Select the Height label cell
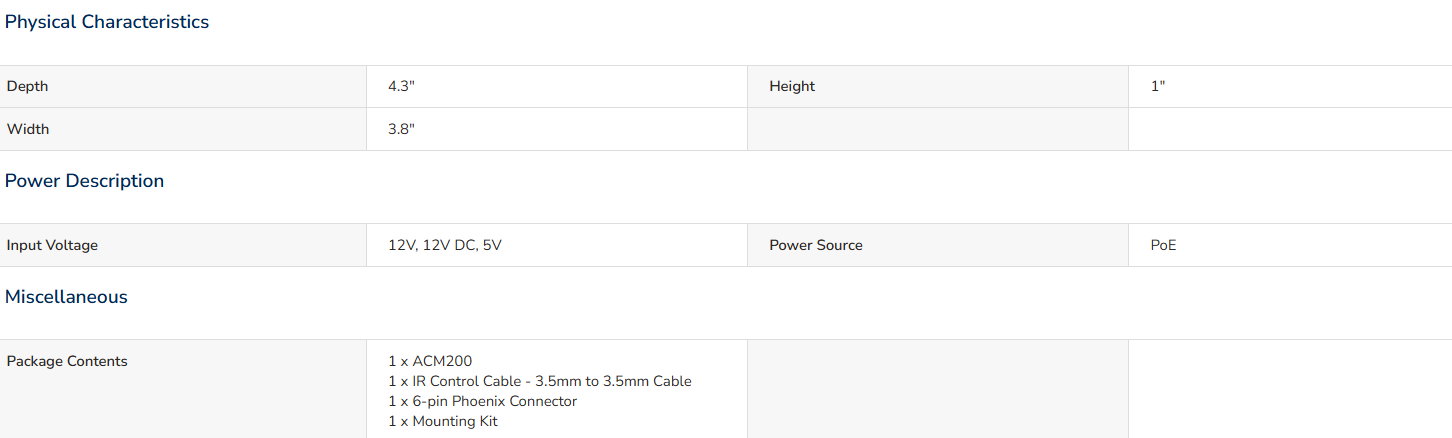Screen dimensions: 1452x438 point(937,87)
